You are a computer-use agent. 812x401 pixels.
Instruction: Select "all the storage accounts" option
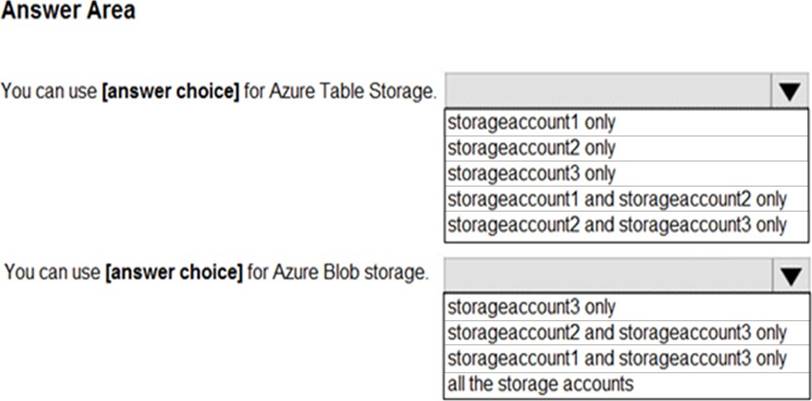coord(540,382)
